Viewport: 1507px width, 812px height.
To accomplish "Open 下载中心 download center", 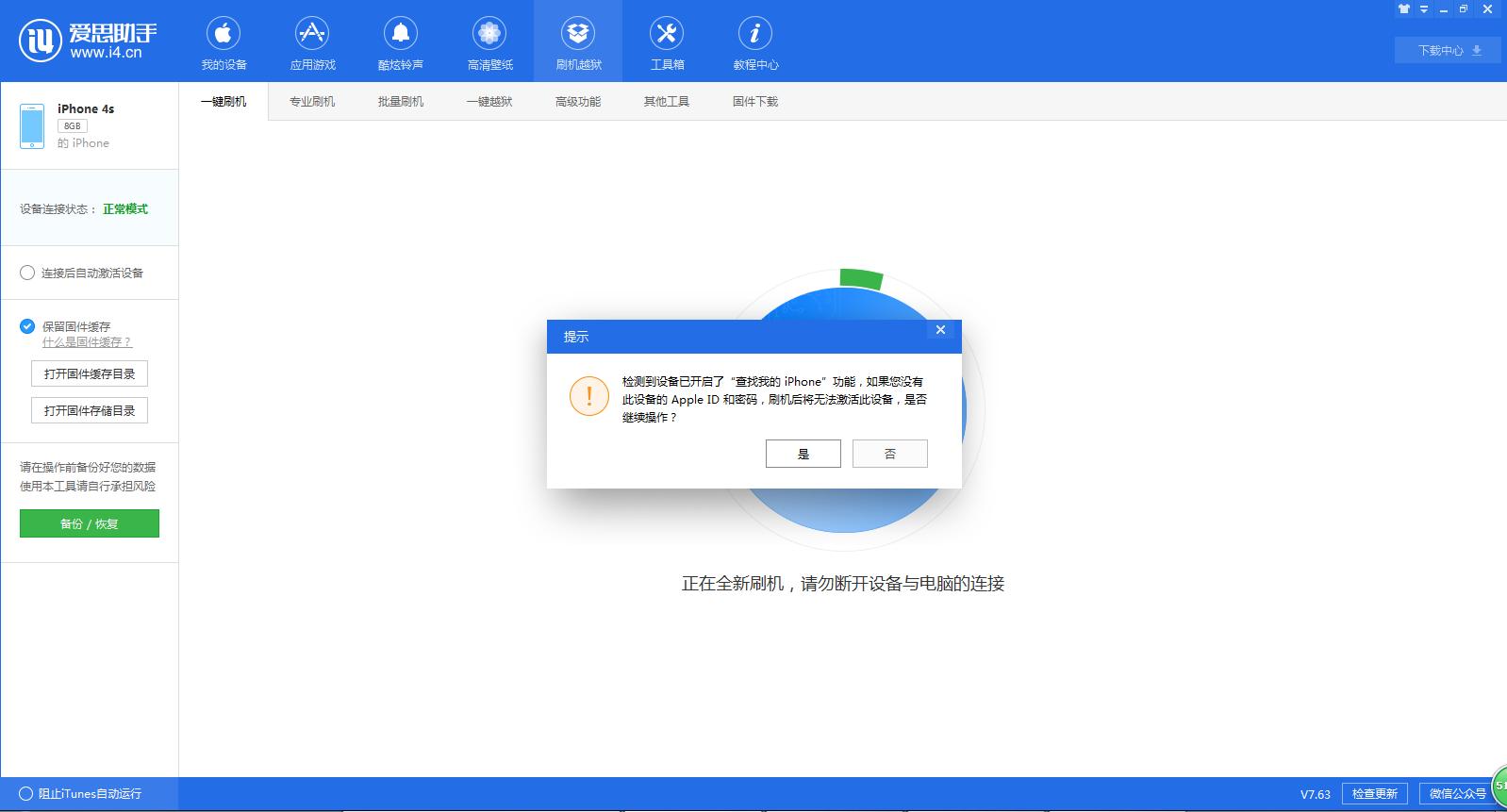I will 1448,50.
